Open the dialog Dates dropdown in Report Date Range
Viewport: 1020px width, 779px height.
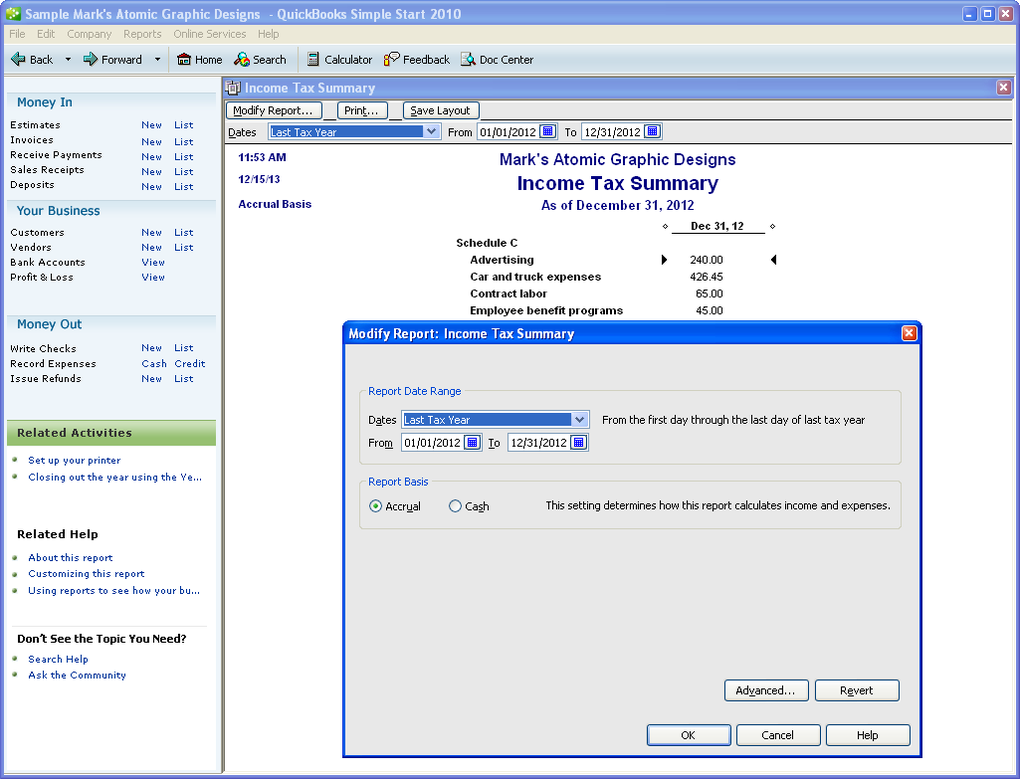coord(580,419)
